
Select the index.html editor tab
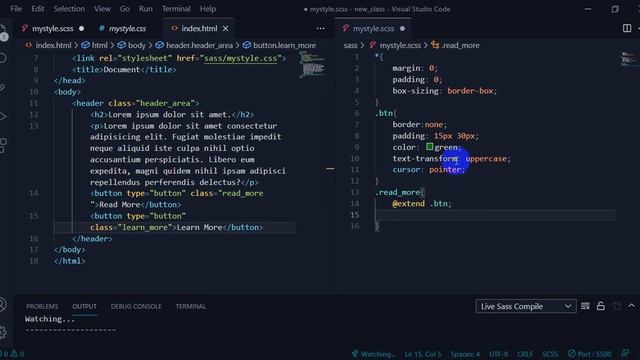(199, 29)
